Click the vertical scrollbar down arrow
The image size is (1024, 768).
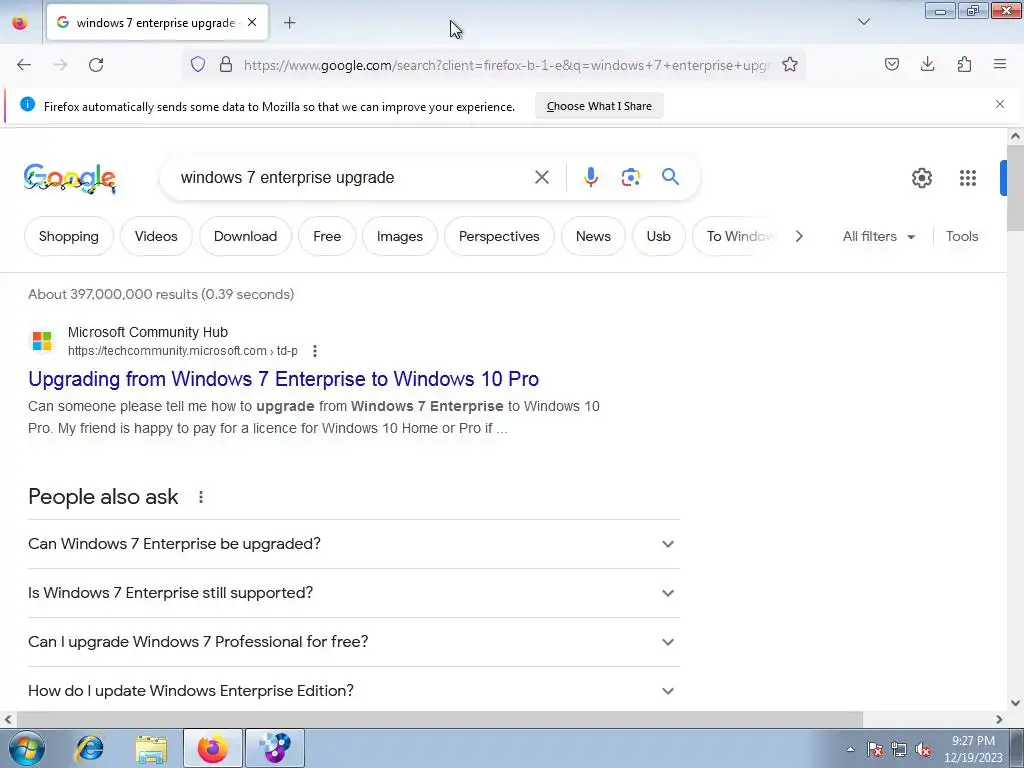(x=1015, y=703)
